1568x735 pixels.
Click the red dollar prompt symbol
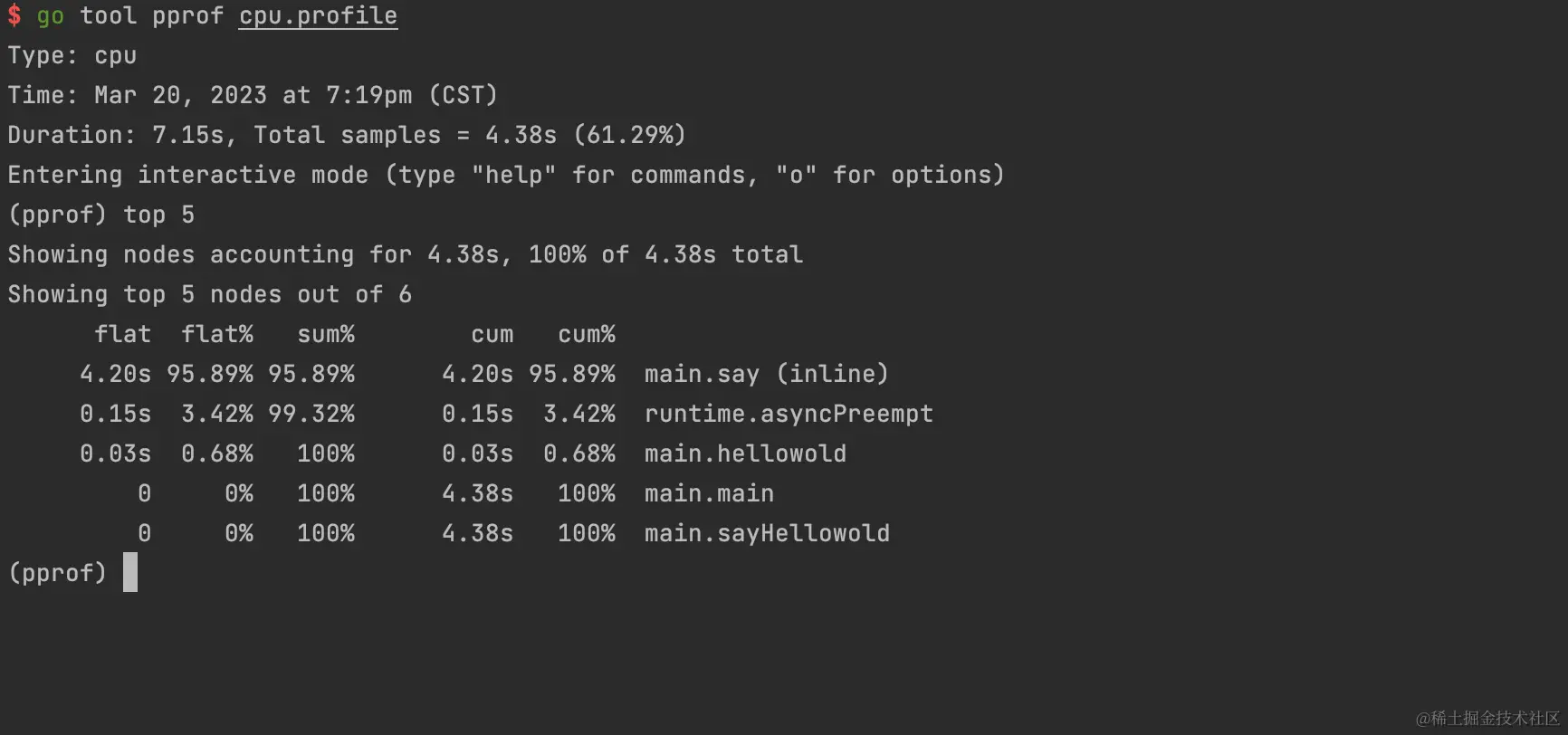click(14, 15)
